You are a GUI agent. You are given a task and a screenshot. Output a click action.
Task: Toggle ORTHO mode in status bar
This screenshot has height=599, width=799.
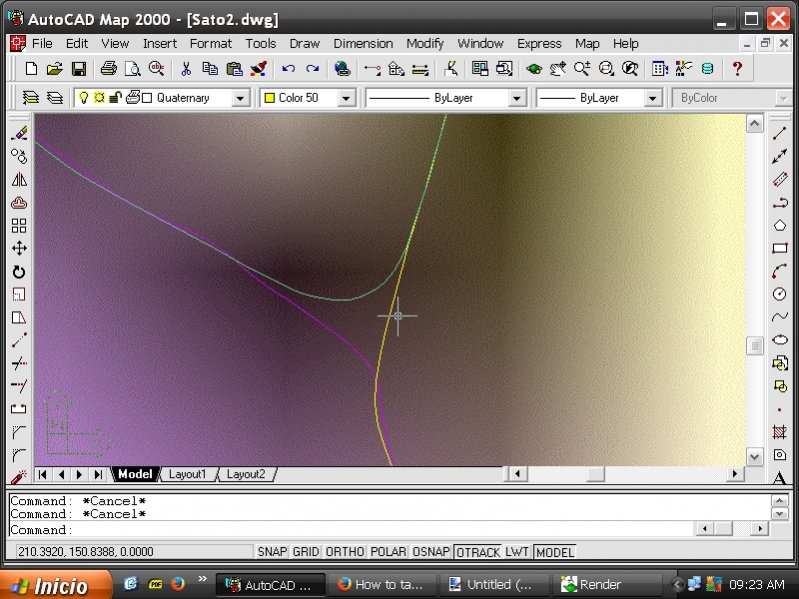[x=344, y=552]
